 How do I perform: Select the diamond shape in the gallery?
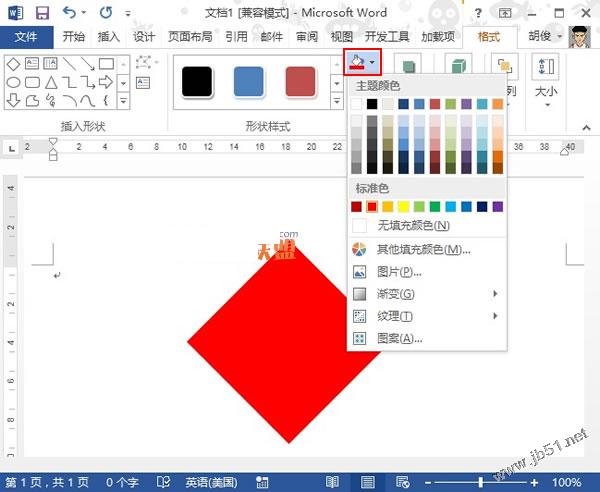[x=13, y=64]
